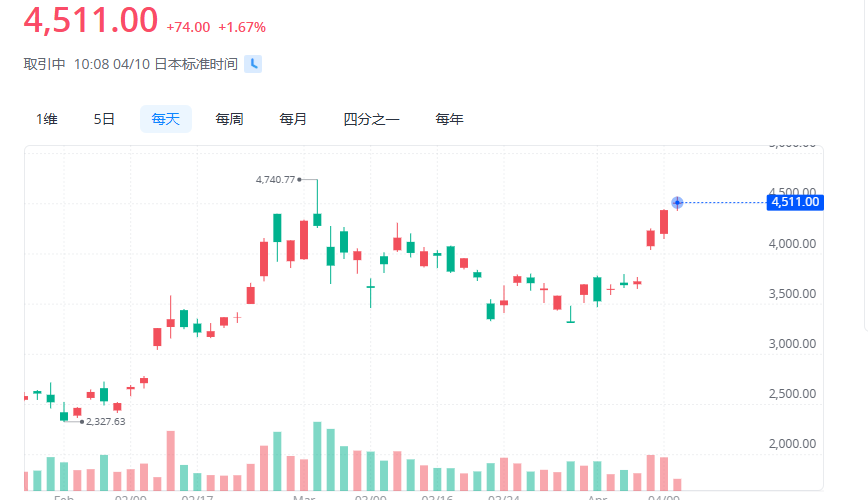Show the 每年 yearly chart

click(449, 119)
